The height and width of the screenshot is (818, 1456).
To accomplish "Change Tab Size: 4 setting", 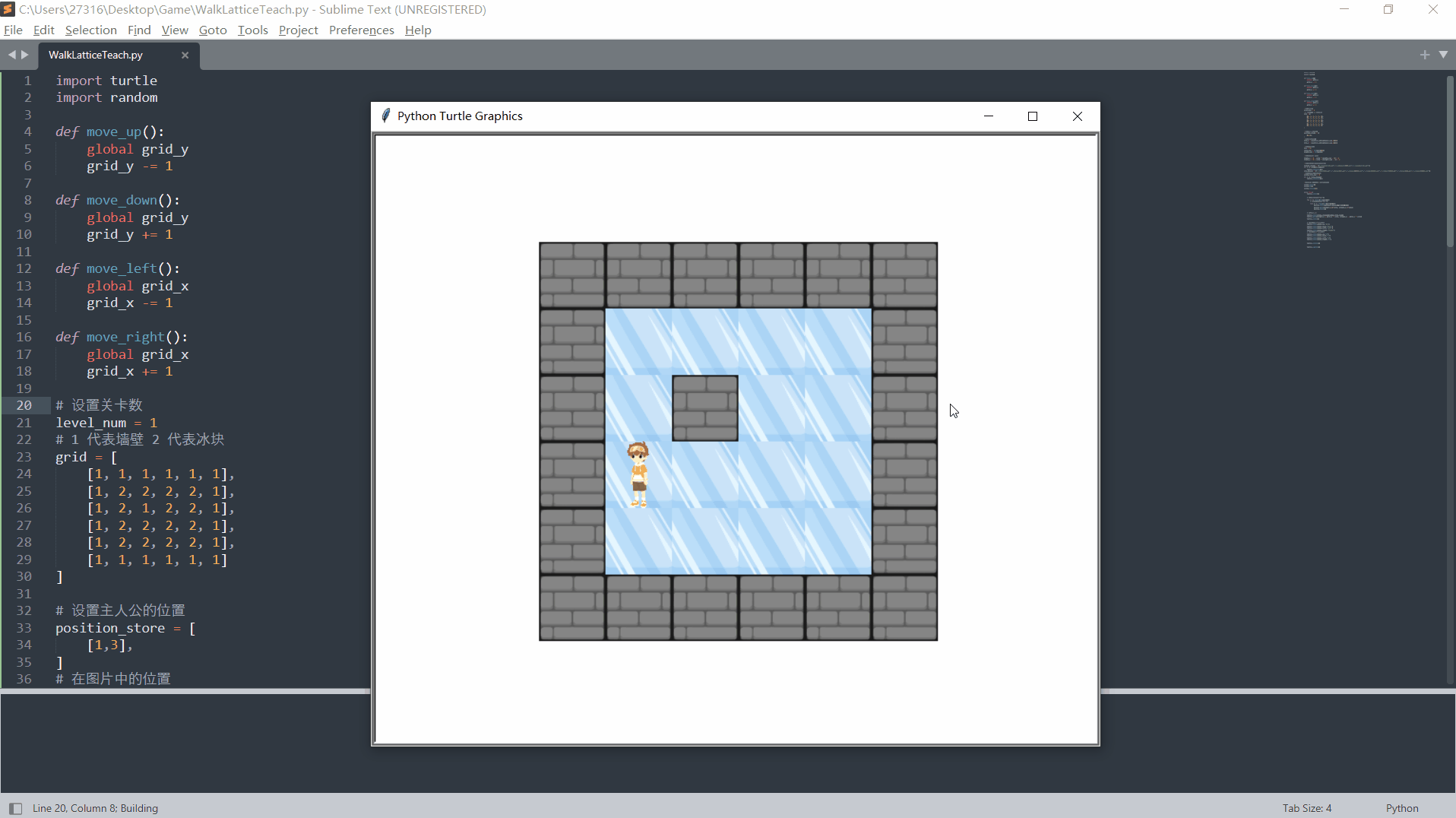I will pos(1307,808).
